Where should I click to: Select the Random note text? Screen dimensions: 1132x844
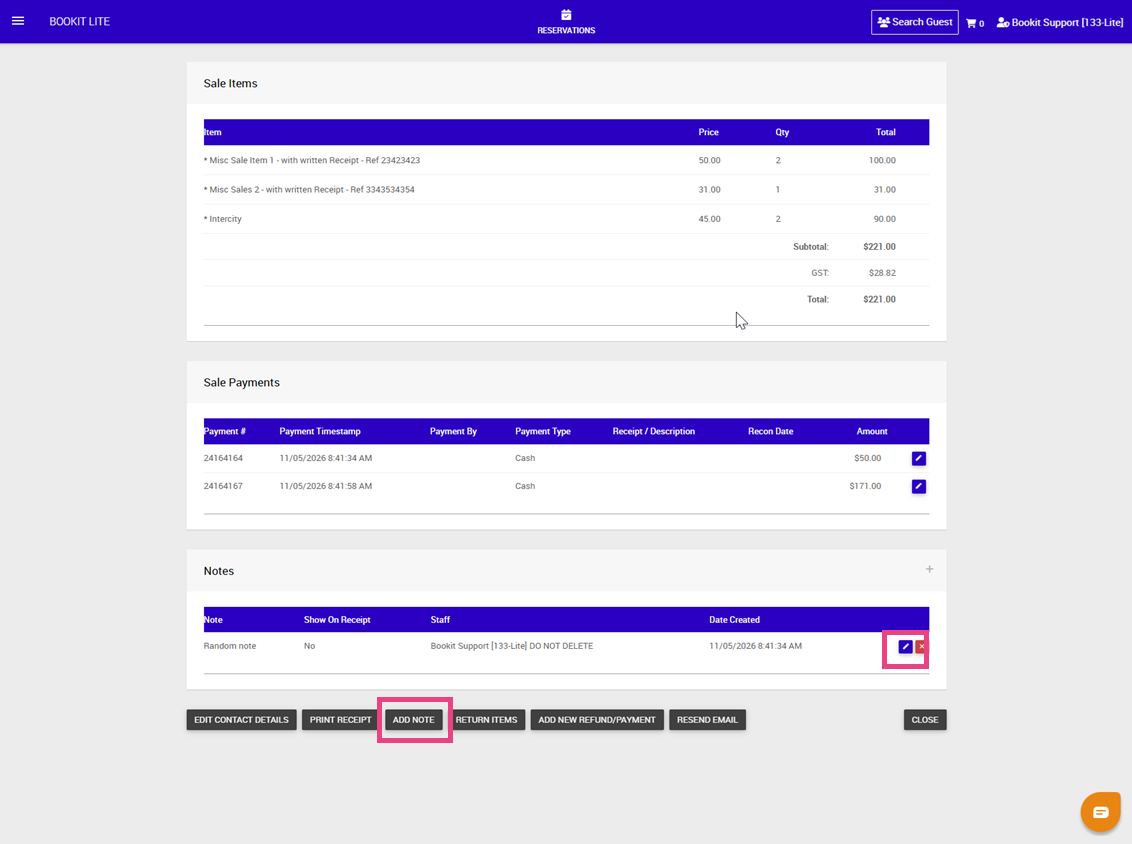(x=230, y=646)
